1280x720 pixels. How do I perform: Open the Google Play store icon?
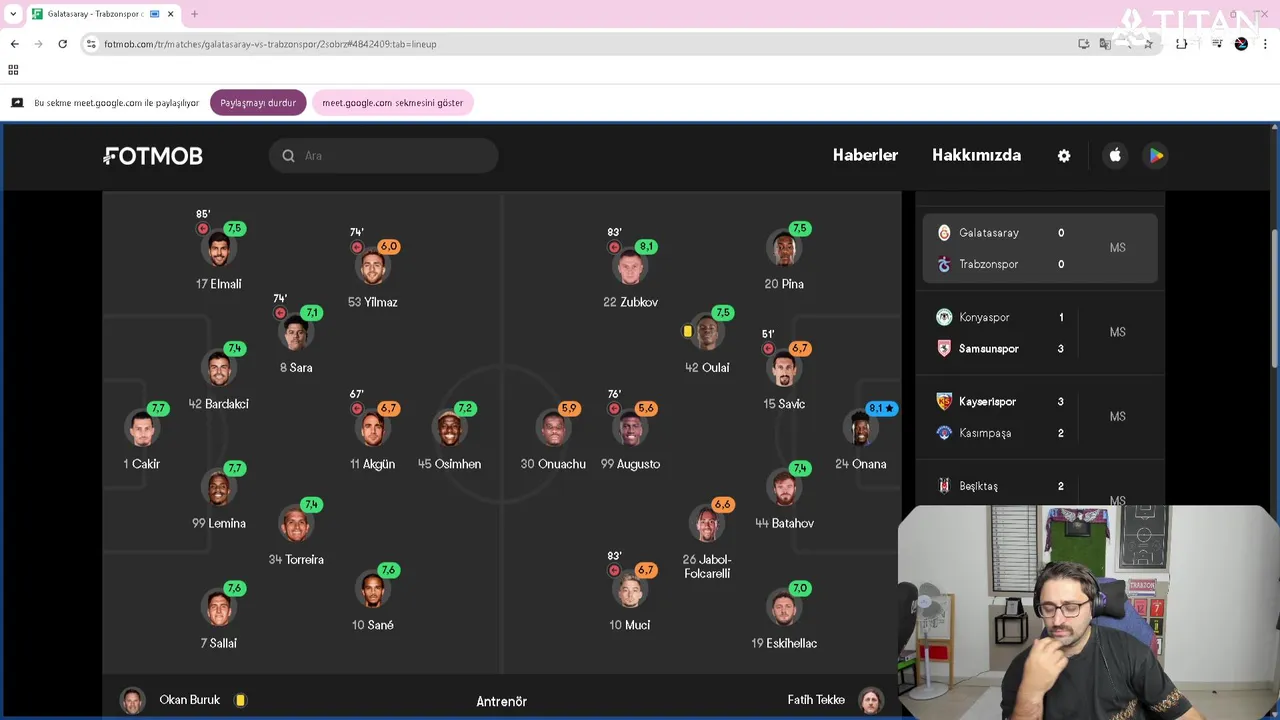(1156, 155)
